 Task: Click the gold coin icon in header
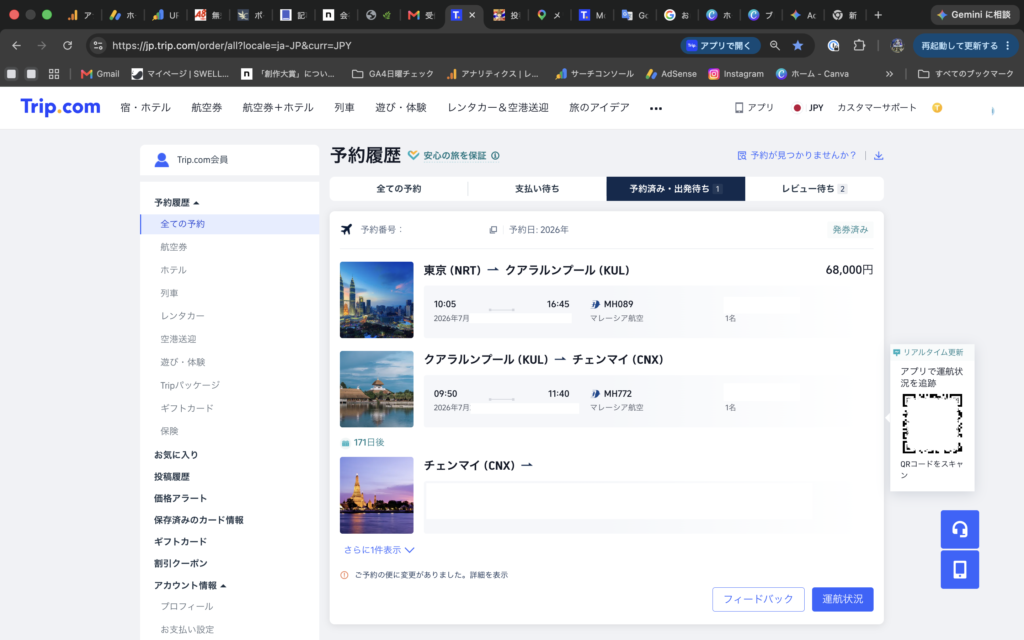tap(937, 108)
